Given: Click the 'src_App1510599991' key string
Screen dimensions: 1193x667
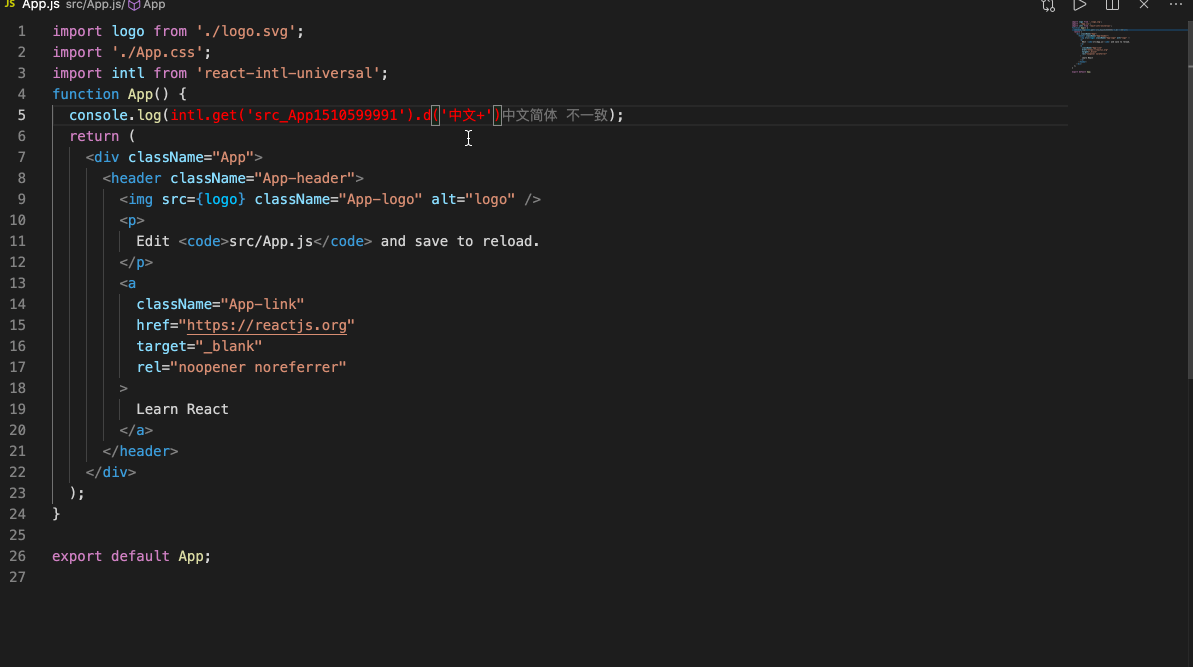Looking at the screenshot, I should pos(329,115).
